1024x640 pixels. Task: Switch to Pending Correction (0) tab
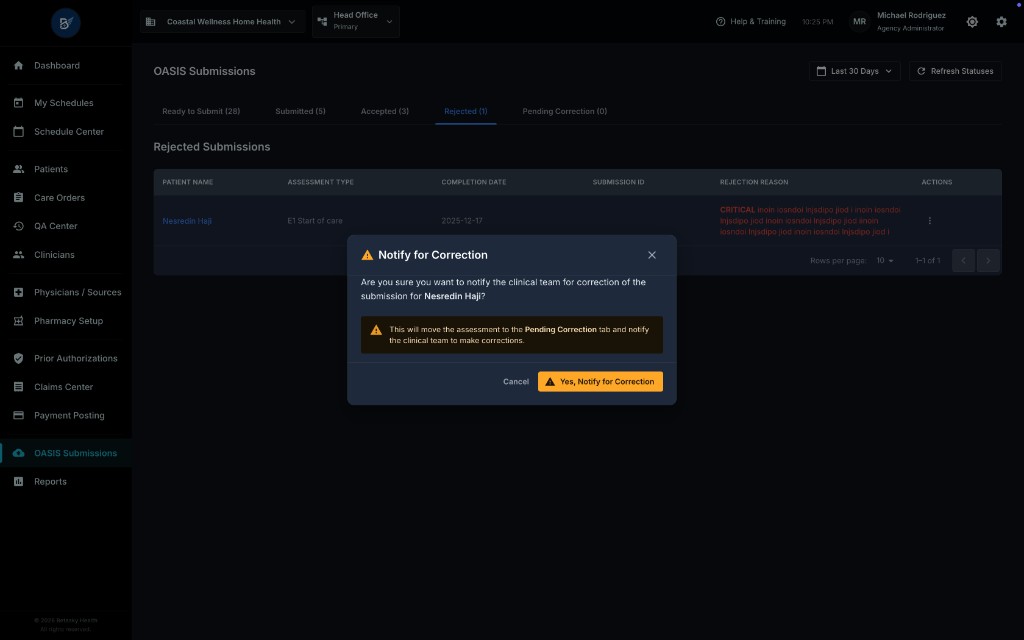click(x=564, y=111)
